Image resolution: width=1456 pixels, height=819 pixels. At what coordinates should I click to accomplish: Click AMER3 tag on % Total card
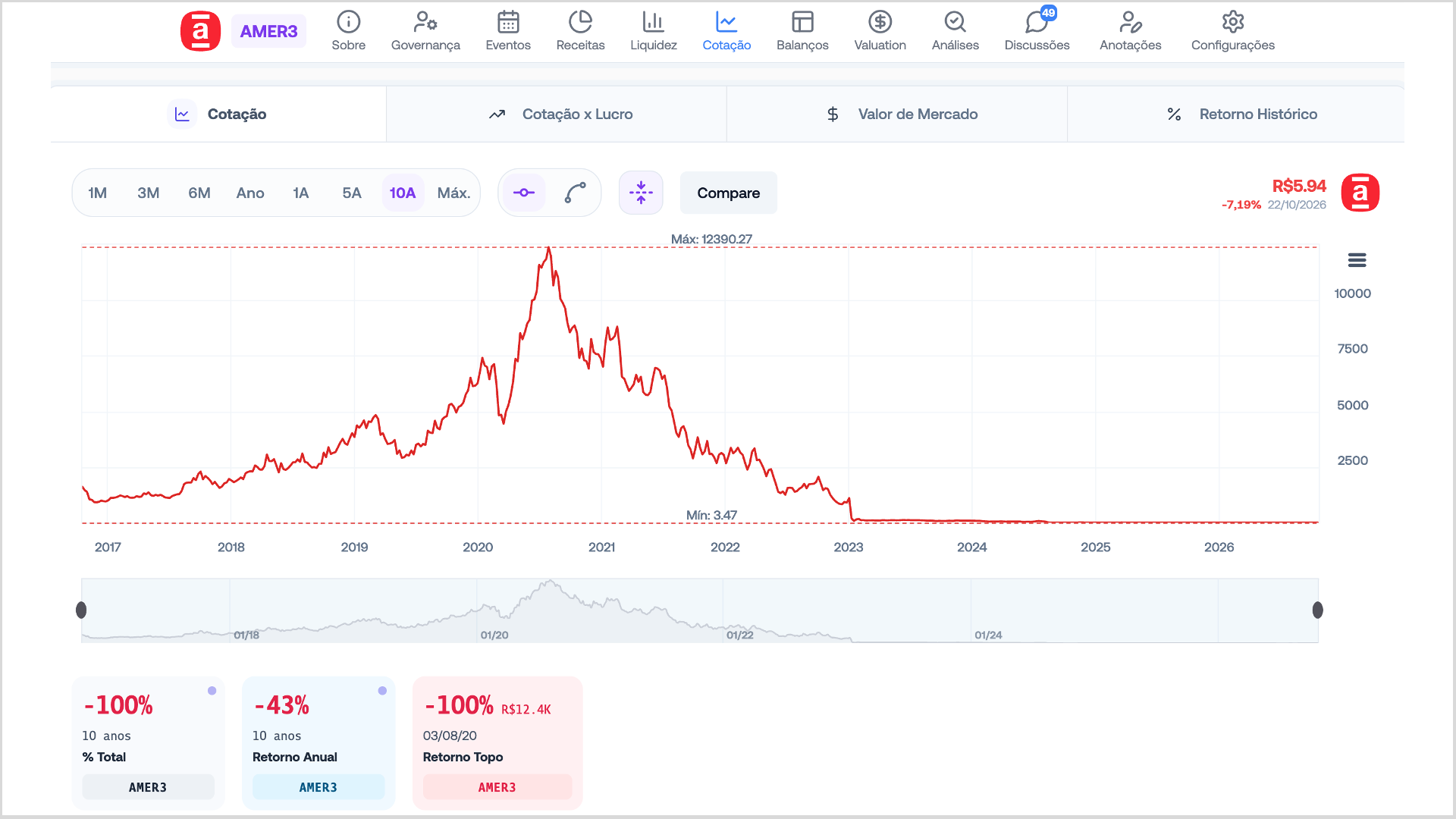[x=148, y=787]
